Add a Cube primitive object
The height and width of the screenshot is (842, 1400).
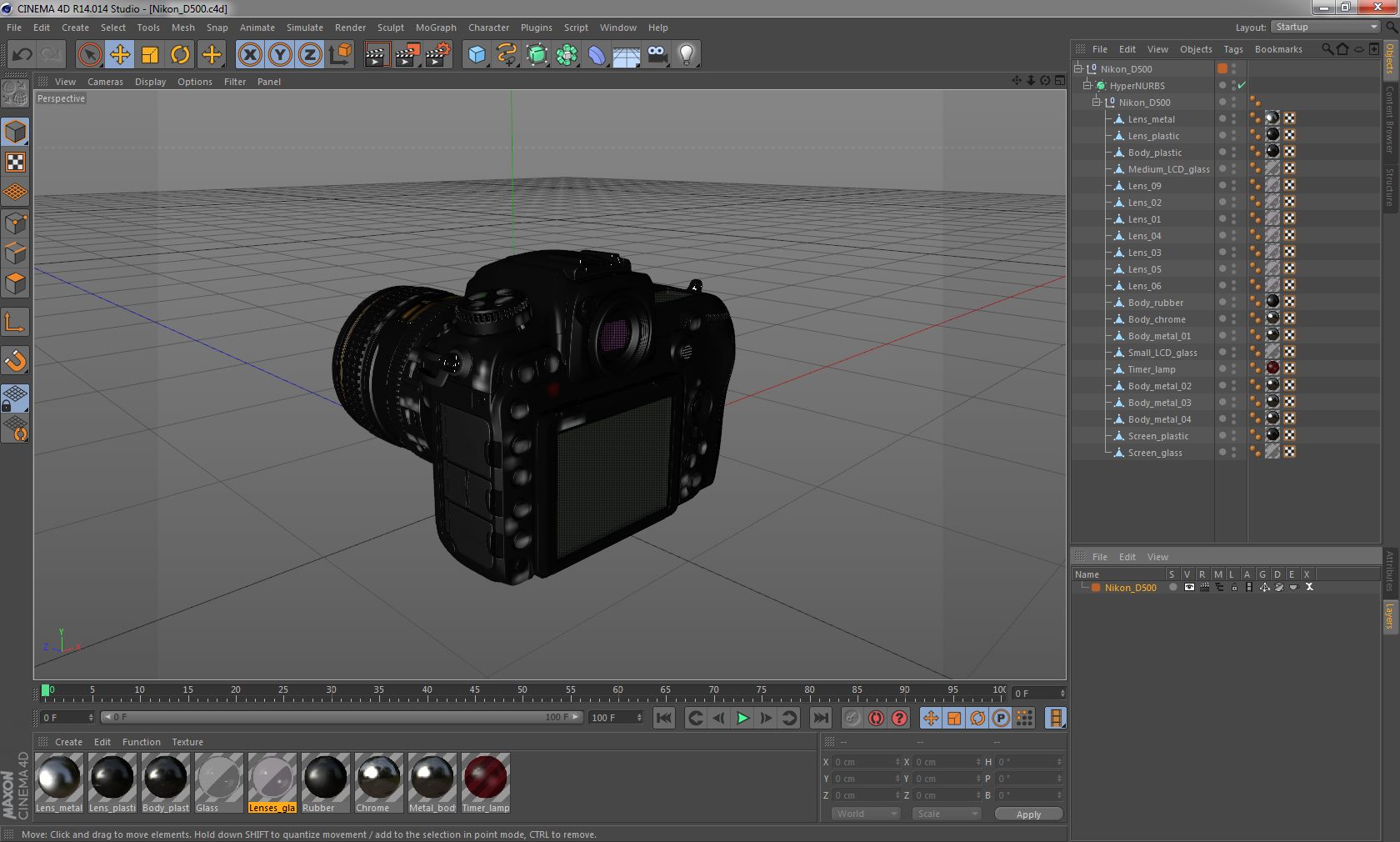click(477, 55)
